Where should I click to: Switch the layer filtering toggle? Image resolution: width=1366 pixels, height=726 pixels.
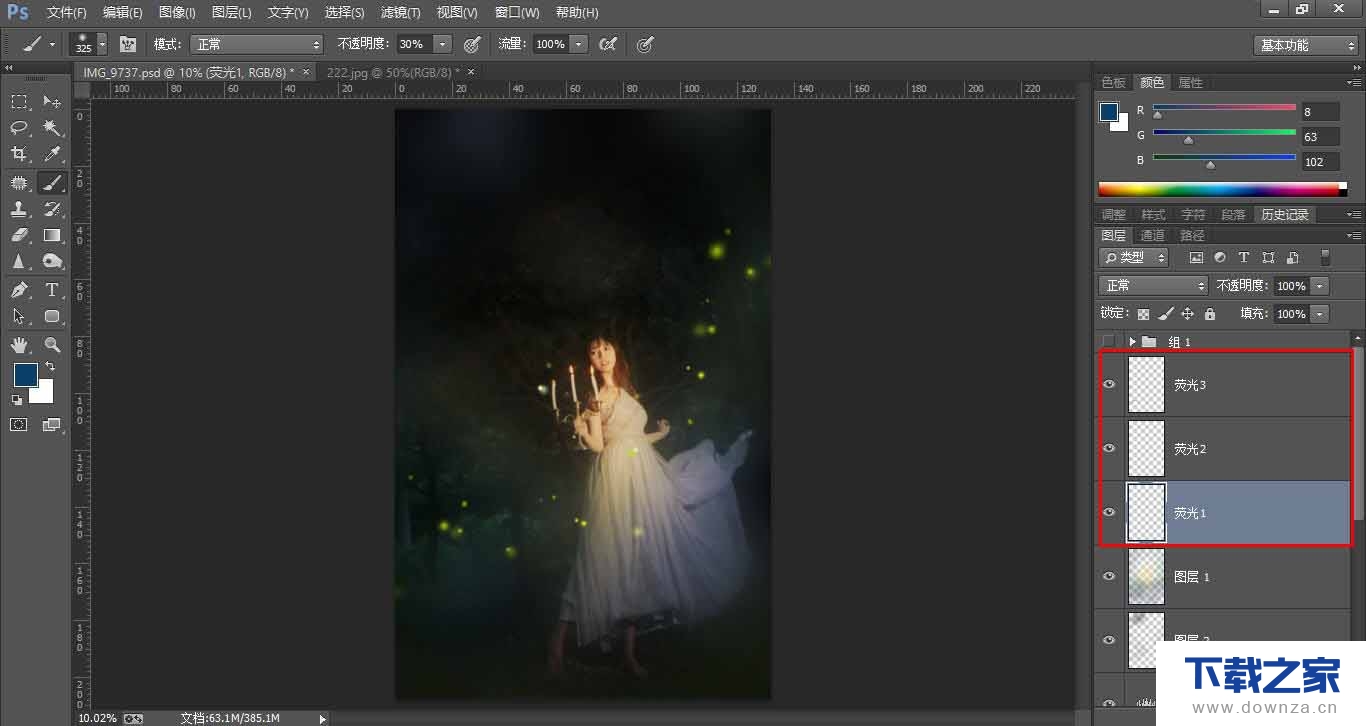pyautogui.click(x=1326, y=257)
